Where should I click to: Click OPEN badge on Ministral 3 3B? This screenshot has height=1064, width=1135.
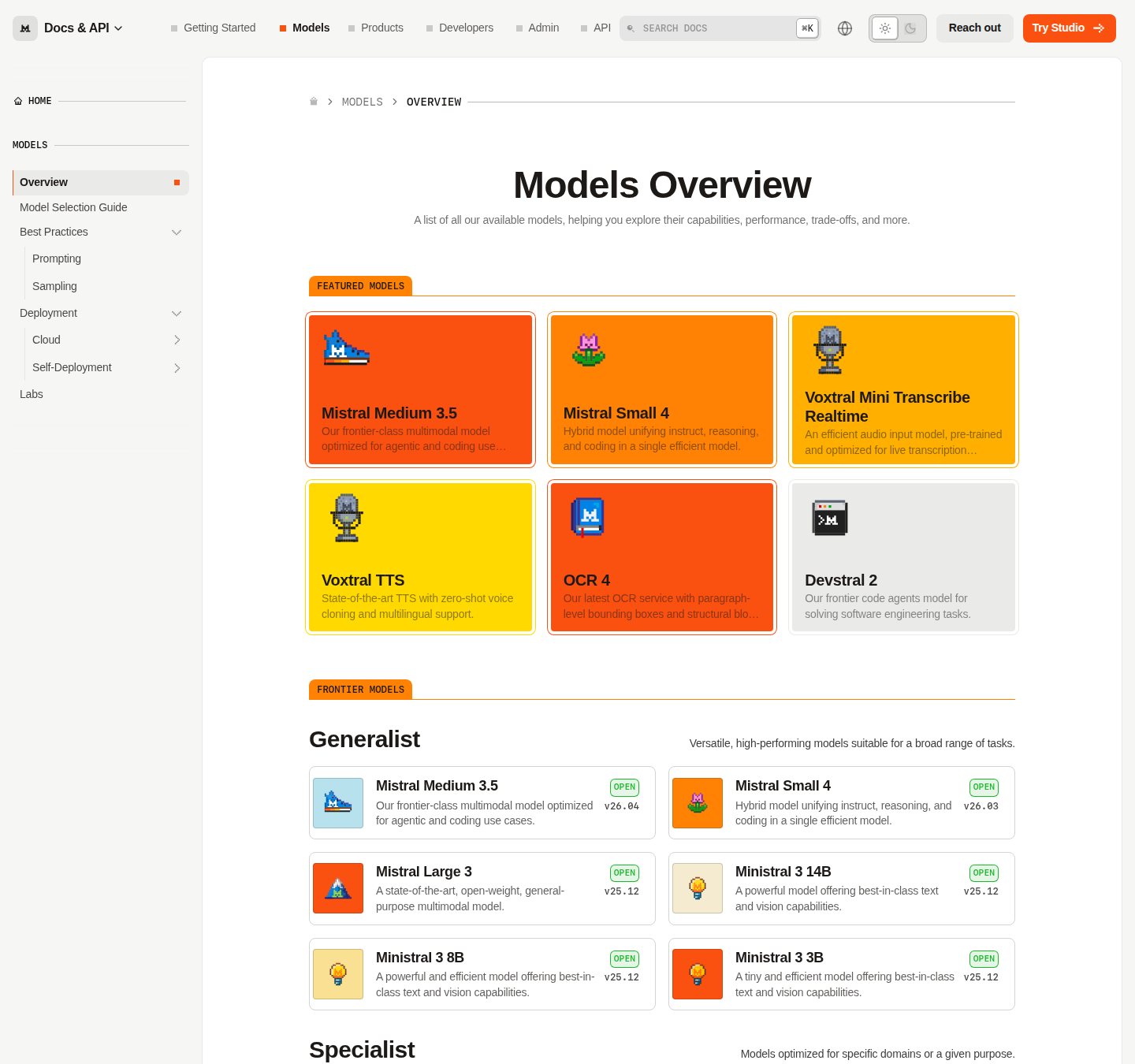click(984, 959)
